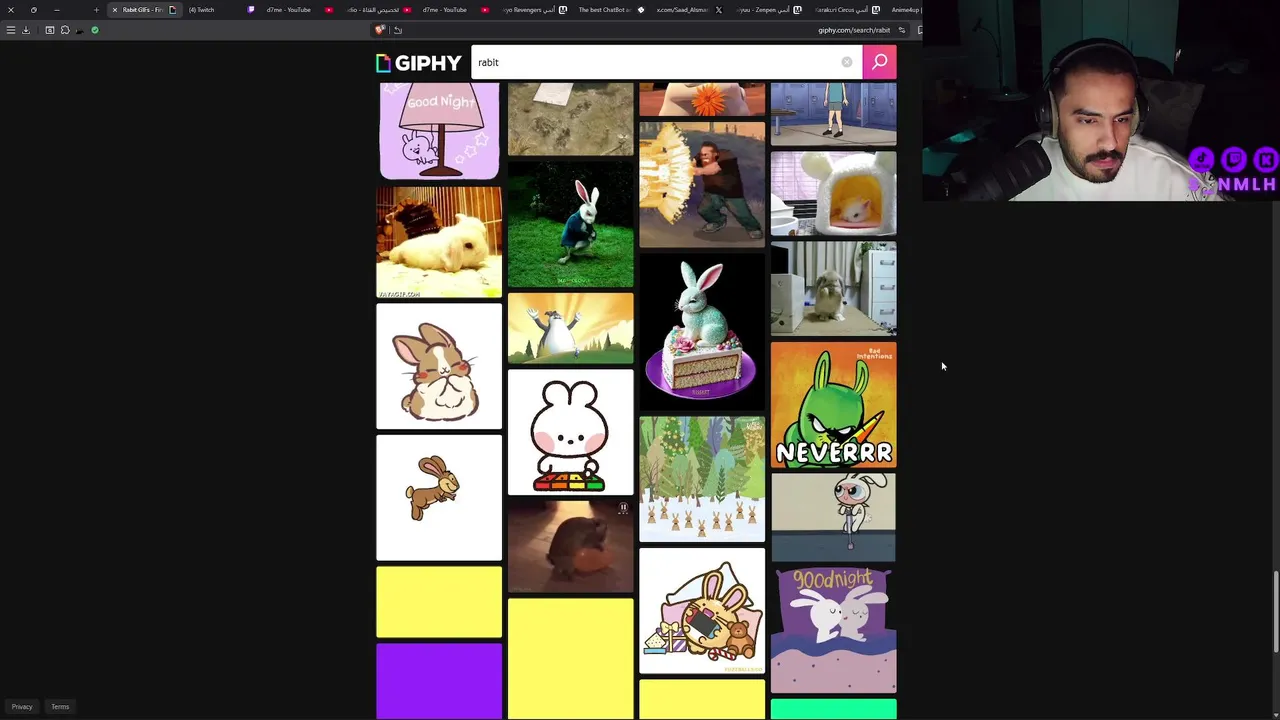
Task: Click the purple placeholder tile
Action: (x=439, y=681)
